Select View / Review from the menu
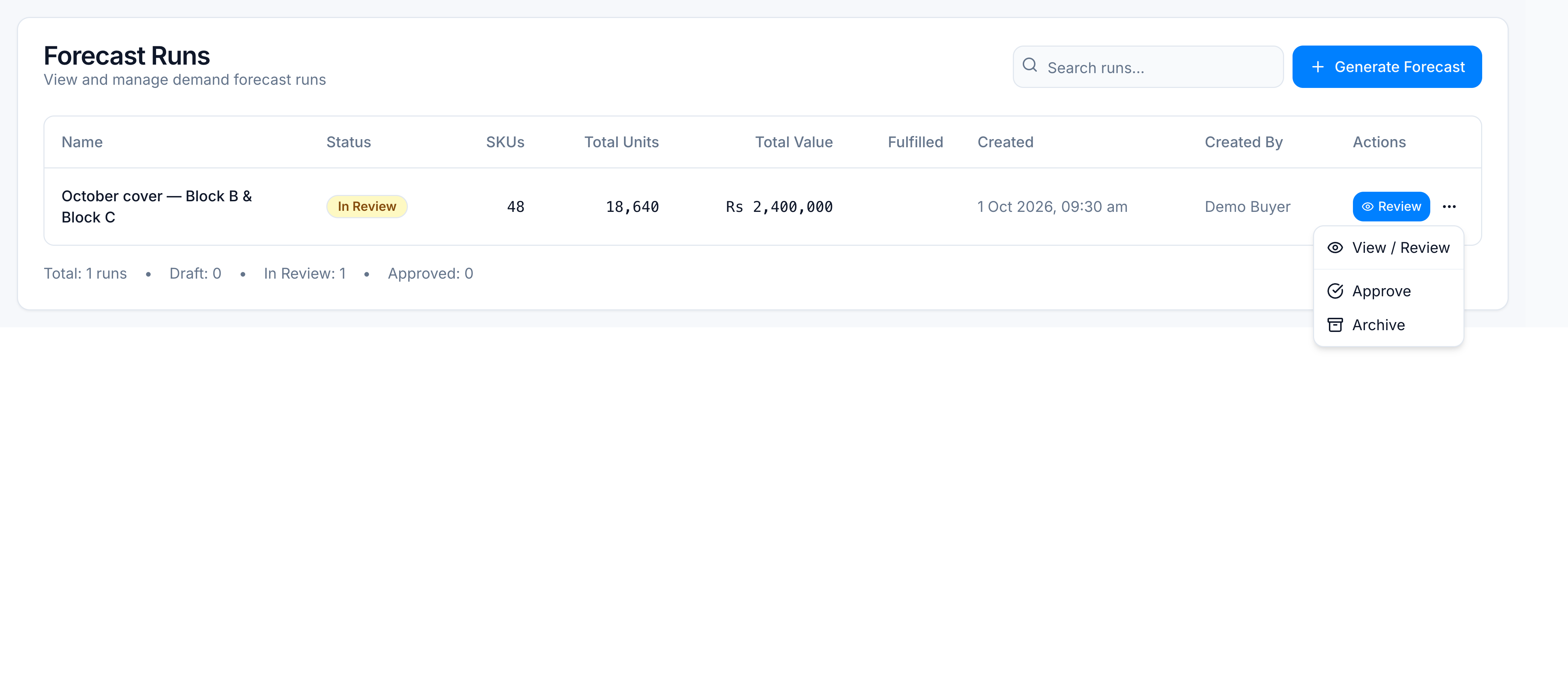Image resolution: width=1568 pixels, height=678 pixels. coord(1389,248)
